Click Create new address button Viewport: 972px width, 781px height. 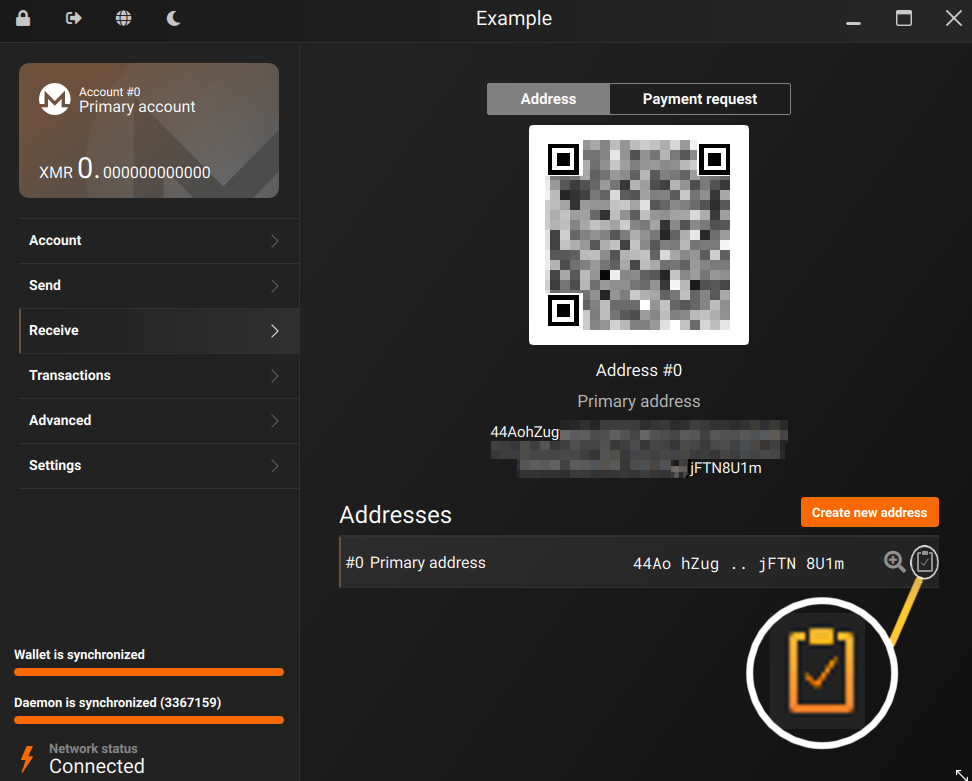click(x=869, y=513)
